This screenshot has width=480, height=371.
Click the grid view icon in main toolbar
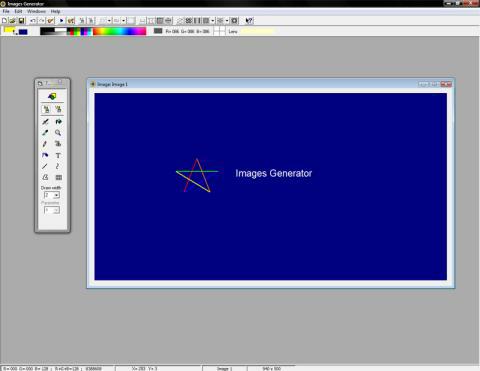pos(189,21)
